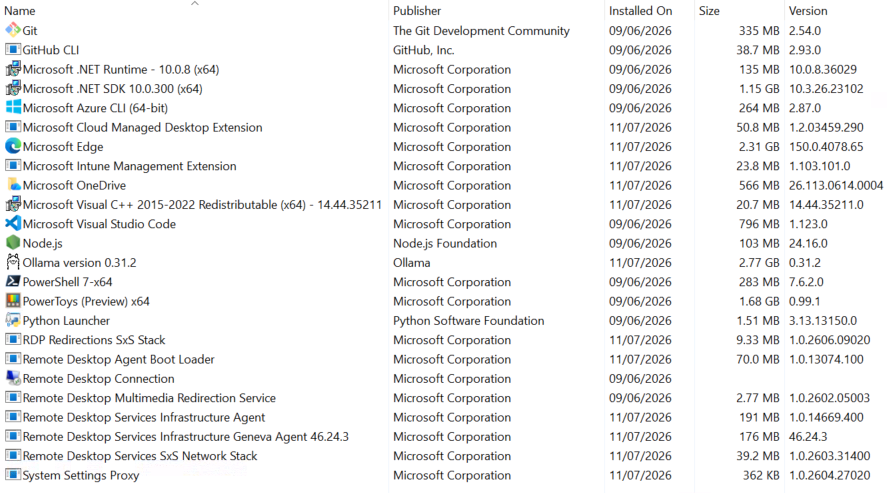Screen dimensions: 894x493
Task: Click the version 26.113.0614.0004
Action: (836, 186)
